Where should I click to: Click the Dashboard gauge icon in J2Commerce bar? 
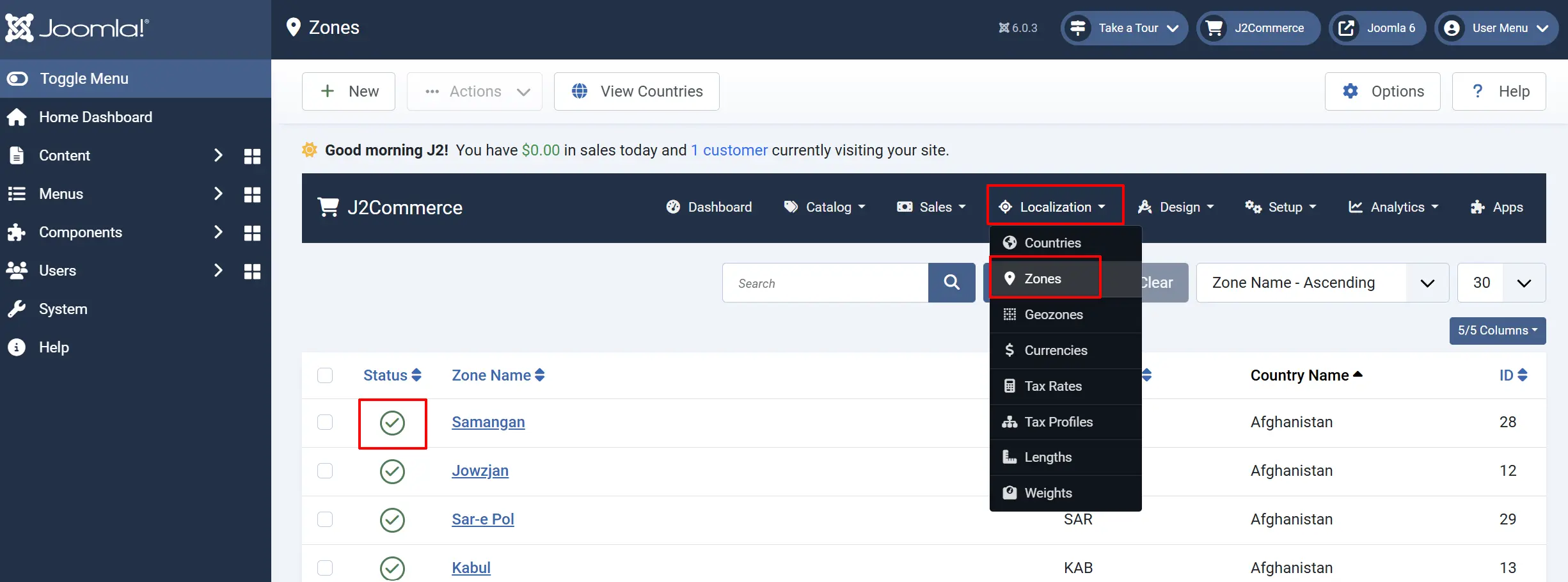[673, 207]
